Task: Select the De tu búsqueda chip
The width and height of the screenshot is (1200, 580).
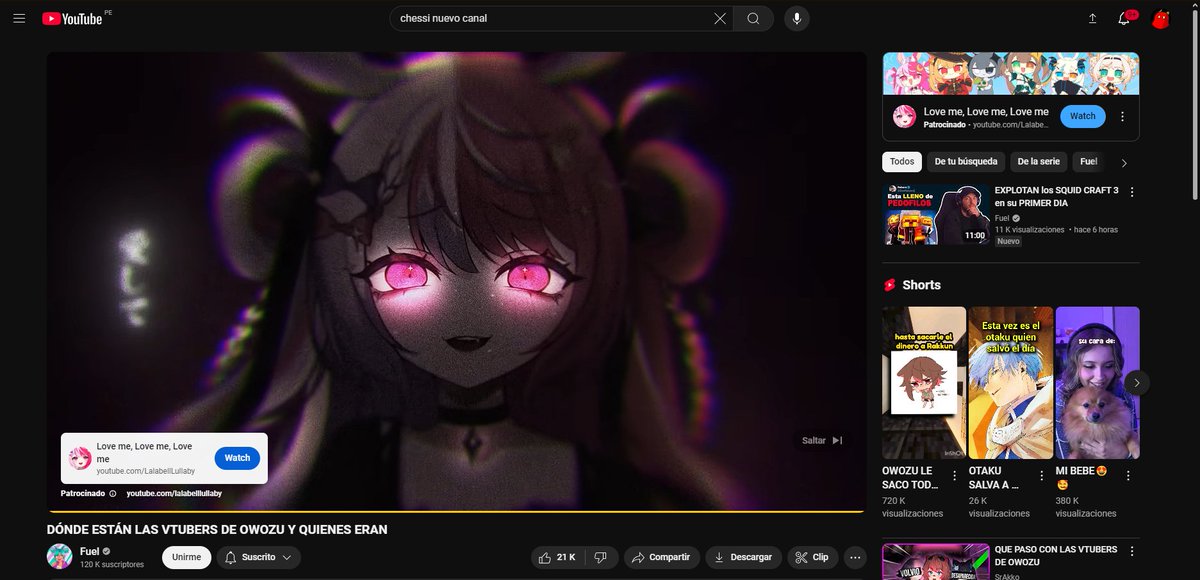Action: pyautogui.click(x=966, y=161)
